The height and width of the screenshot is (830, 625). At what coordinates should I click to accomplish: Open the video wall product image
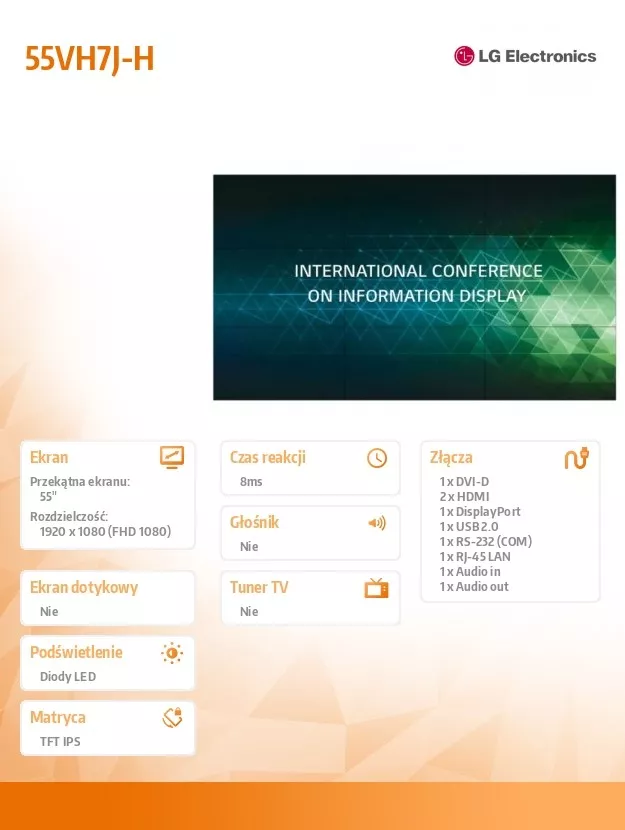click(x=414, y=287)
